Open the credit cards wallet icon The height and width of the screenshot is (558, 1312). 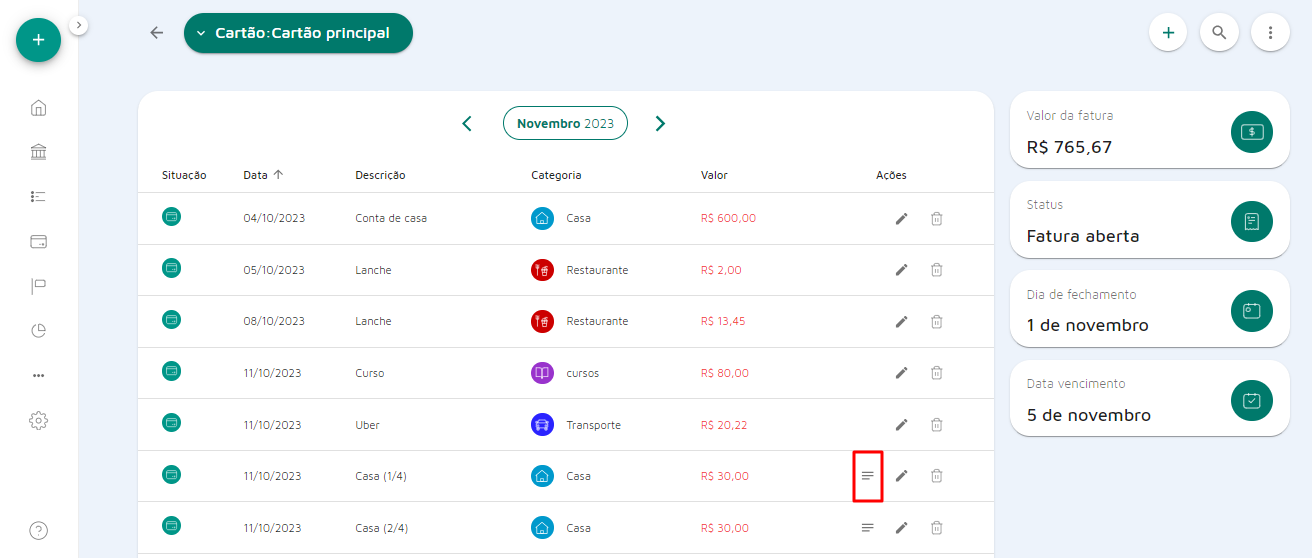tap(39, 241)
